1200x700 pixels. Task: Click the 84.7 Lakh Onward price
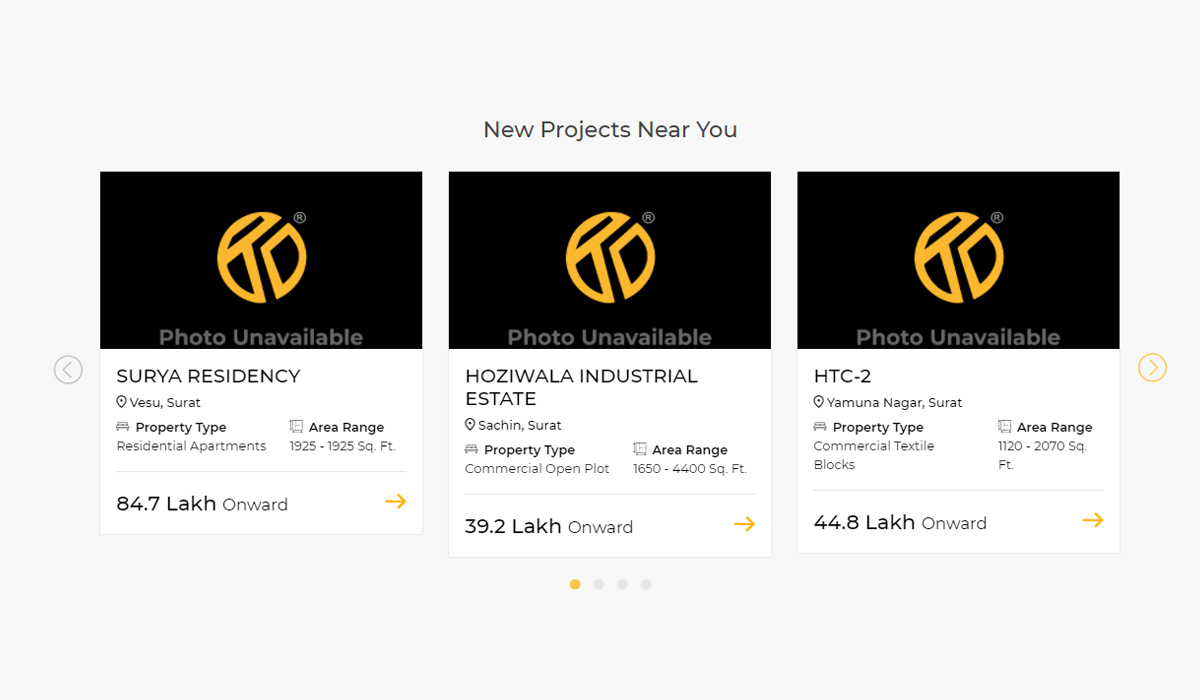pyautogui.click(x=202, y=504)
